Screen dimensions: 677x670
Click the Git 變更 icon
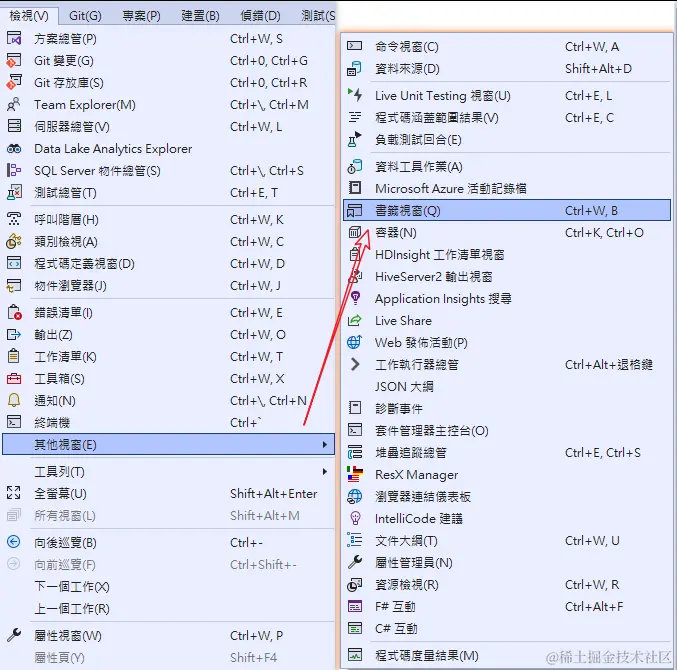[x=14, y=60]
